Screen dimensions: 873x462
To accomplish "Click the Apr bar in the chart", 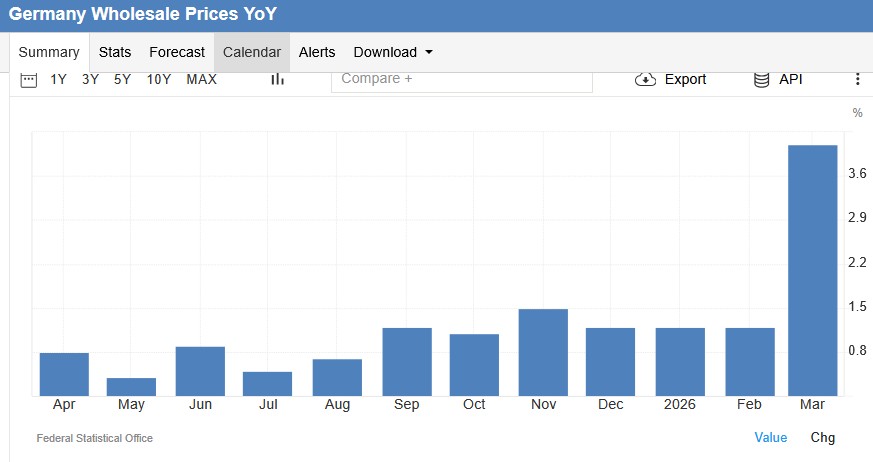I will (64, 374).
